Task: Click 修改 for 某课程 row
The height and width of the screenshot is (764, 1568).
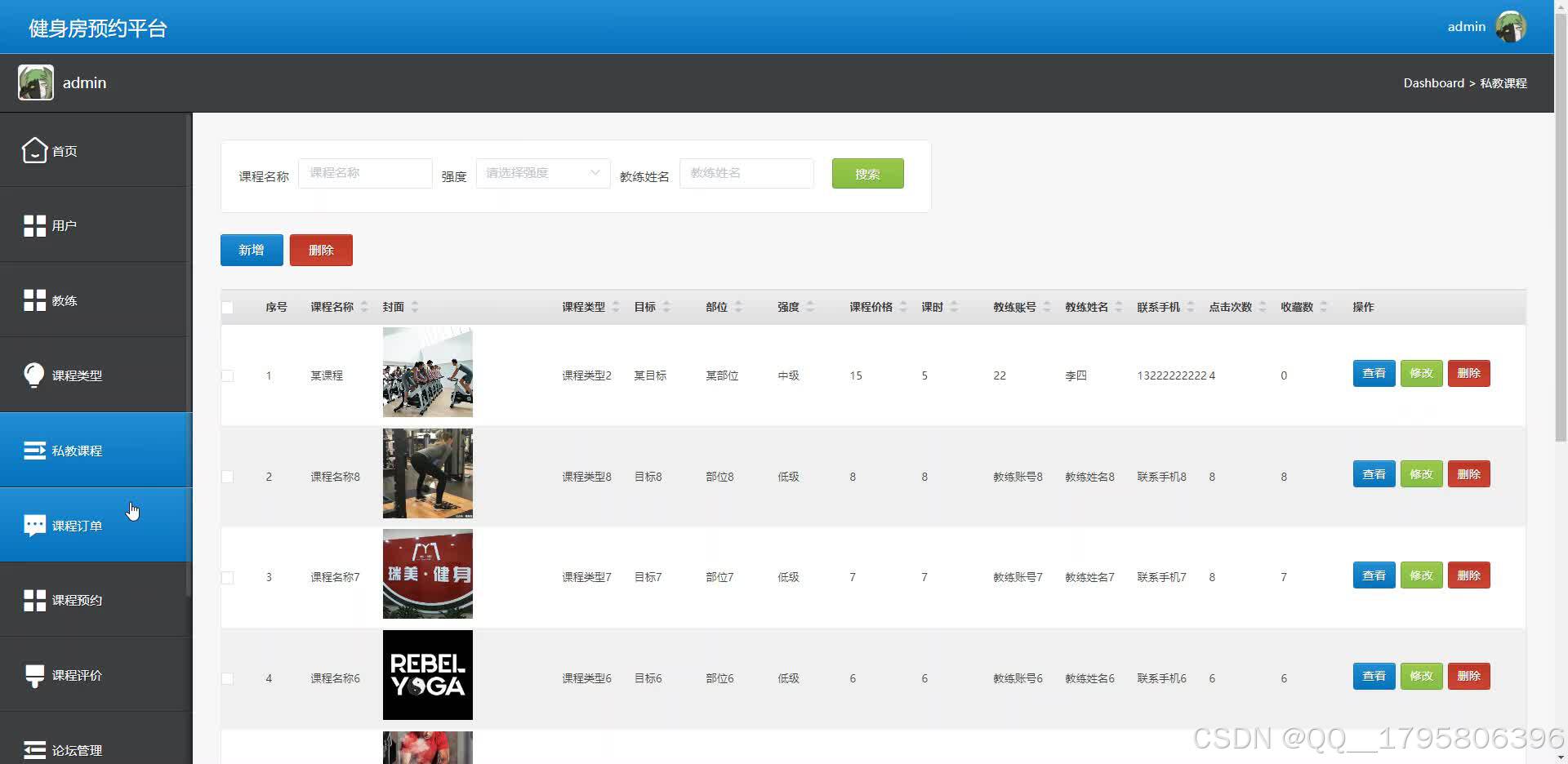Action: pyautogui.click(x=1421, y=373)
